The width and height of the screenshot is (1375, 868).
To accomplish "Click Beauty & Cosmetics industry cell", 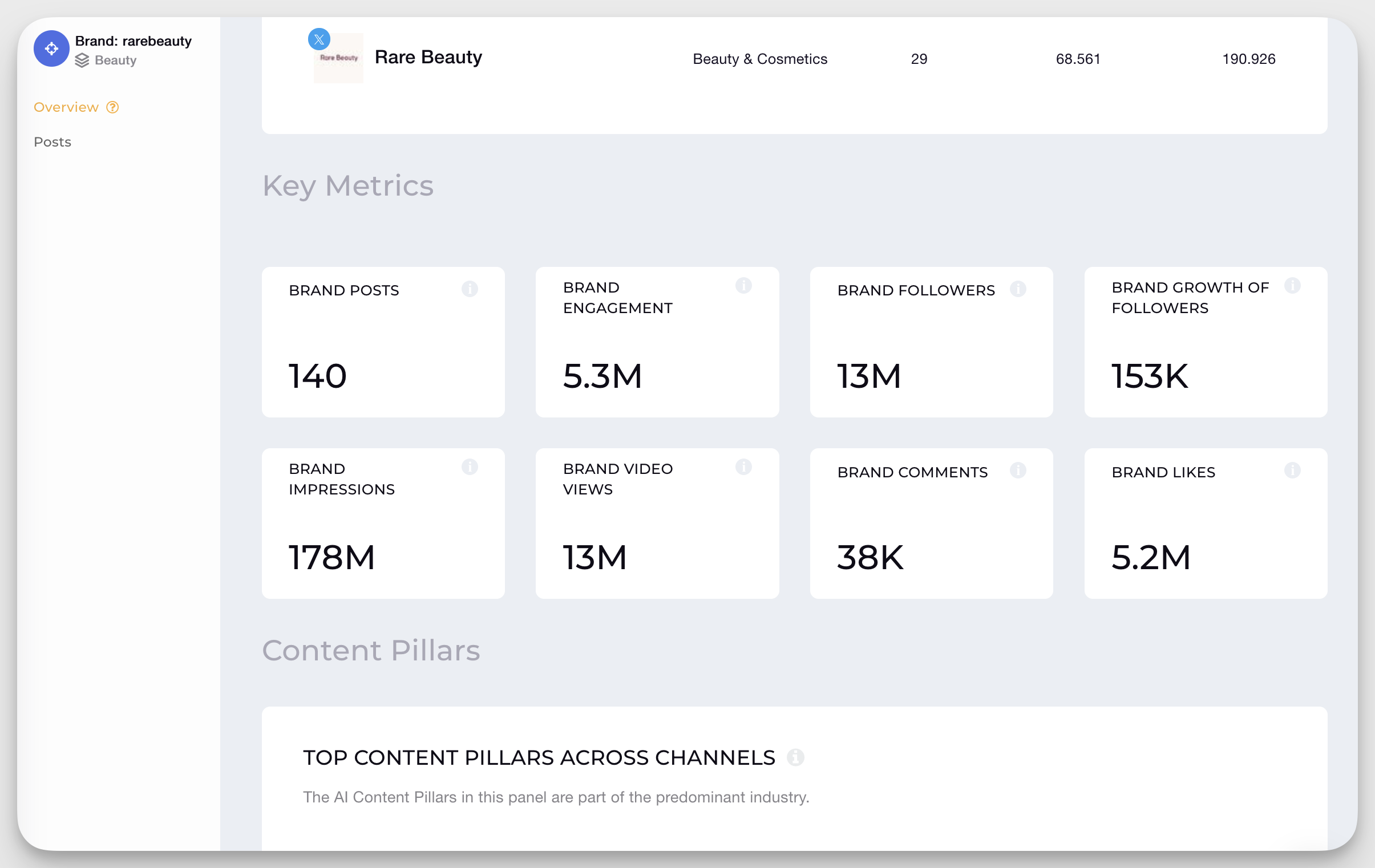I will click(x=760, y=59).
